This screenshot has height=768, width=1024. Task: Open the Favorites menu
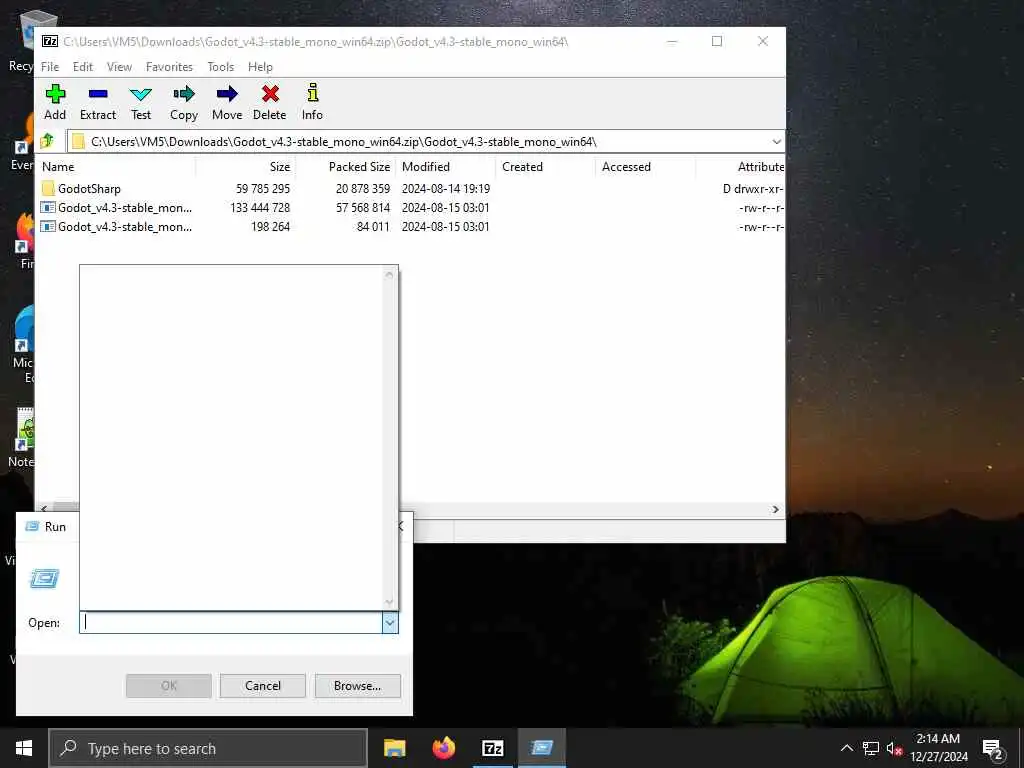(x=169, y=67)
